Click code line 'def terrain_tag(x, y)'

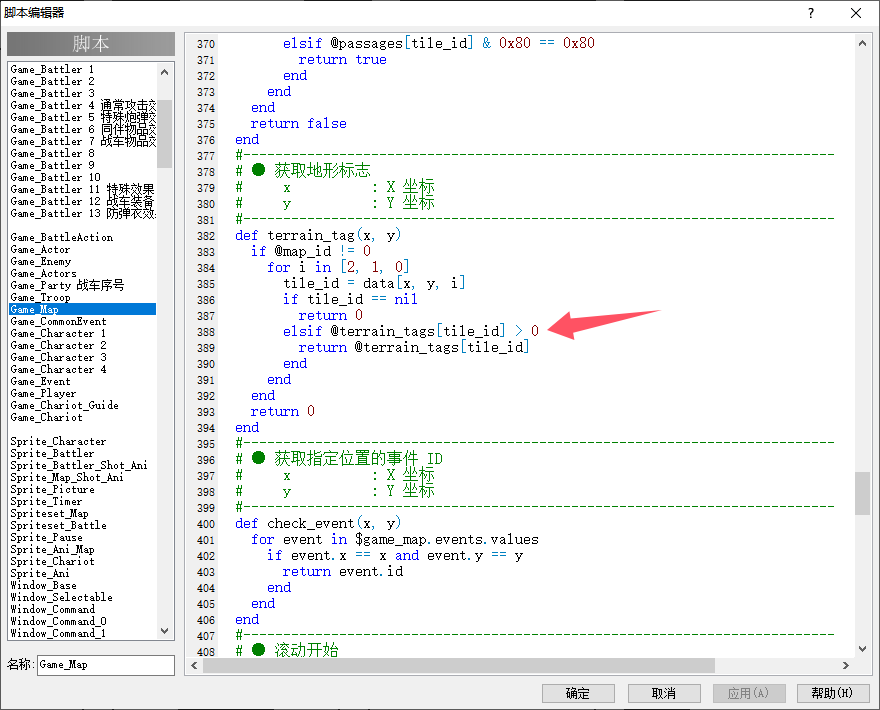pos(318,235)
